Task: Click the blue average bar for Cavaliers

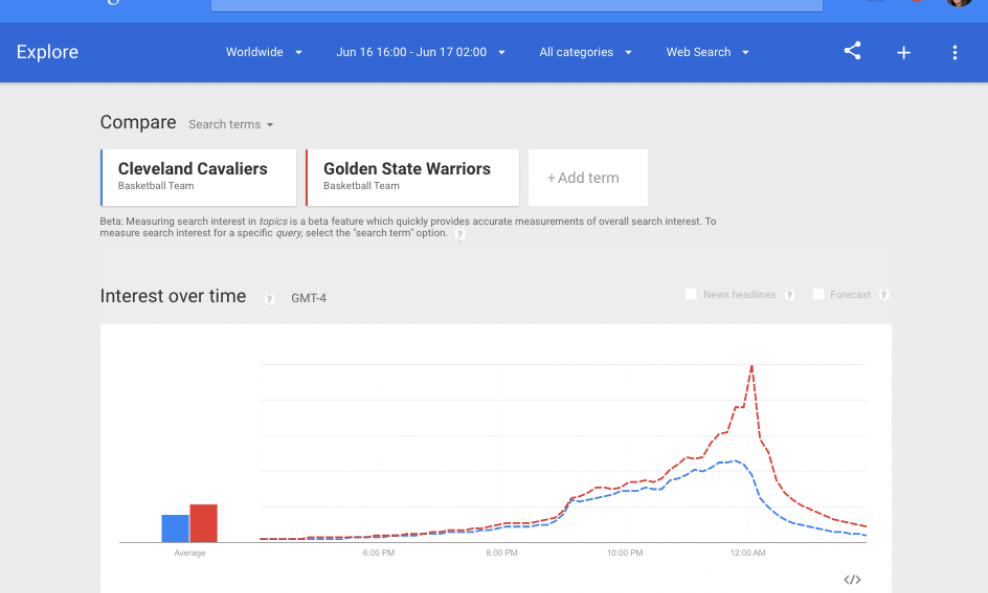Action: (175, 529)
